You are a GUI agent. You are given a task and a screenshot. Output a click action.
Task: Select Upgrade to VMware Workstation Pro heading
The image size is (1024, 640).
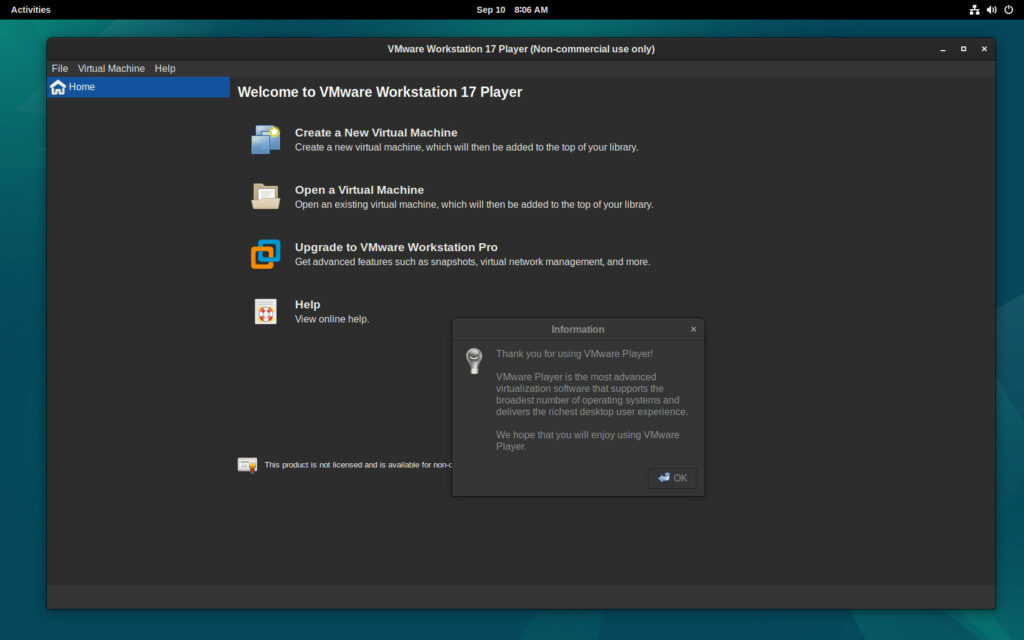pos(396,248)
